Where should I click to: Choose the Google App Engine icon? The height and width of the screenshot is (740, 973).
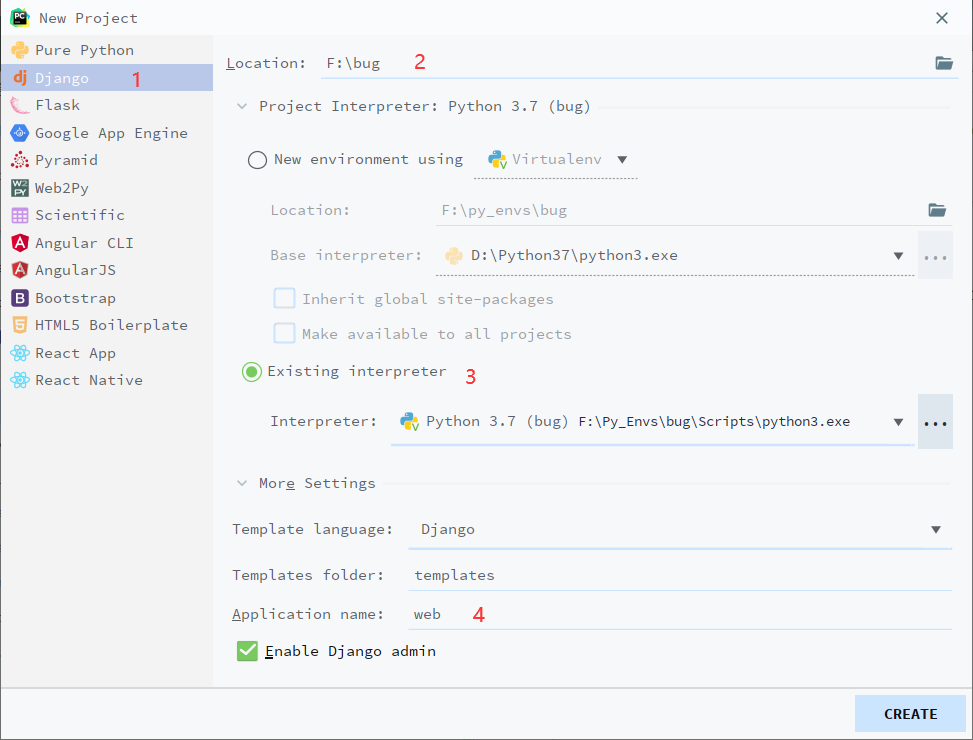(19, 133)
